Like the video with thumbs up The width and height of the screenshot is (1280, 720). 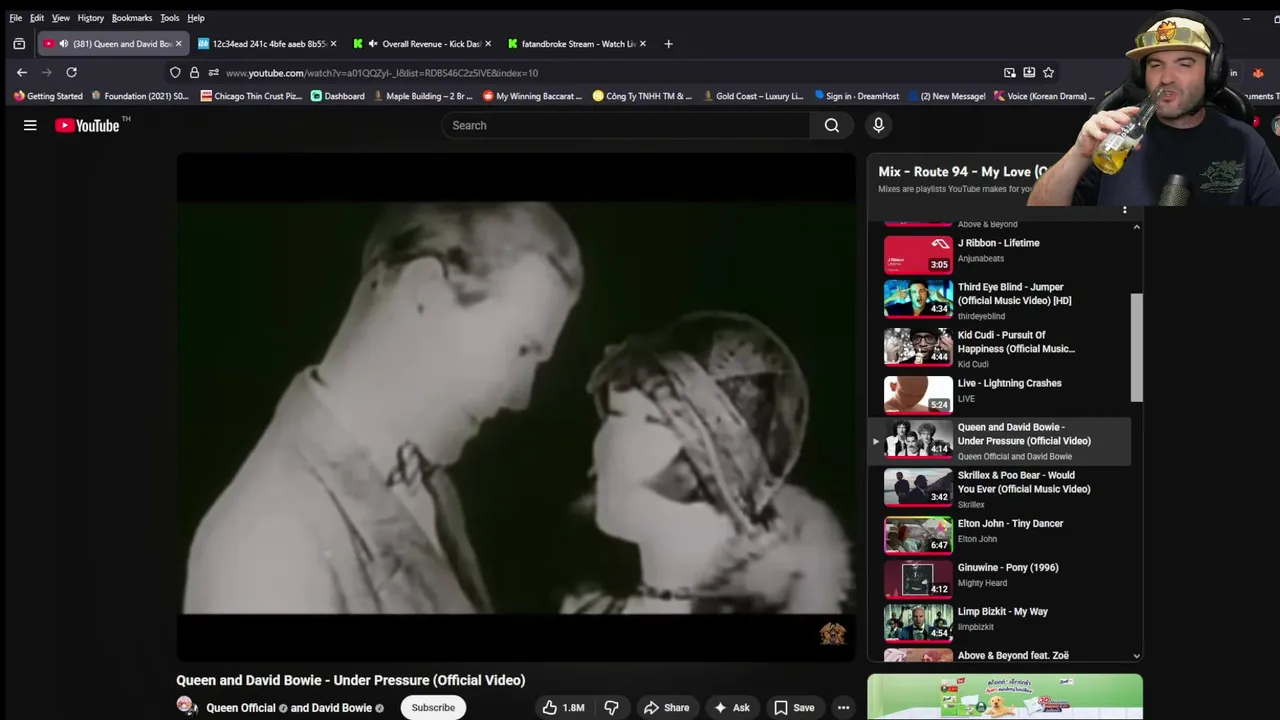click(563, 707)
